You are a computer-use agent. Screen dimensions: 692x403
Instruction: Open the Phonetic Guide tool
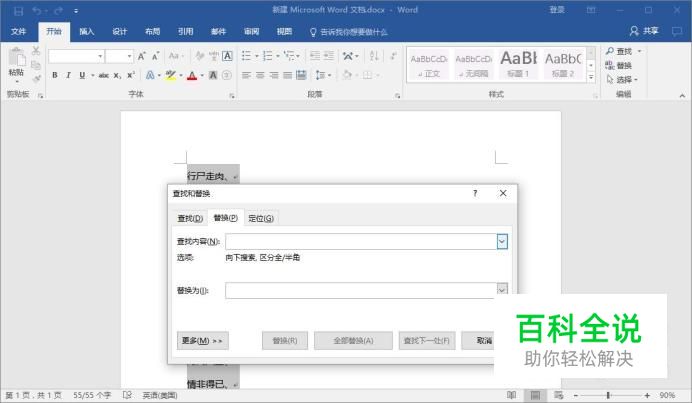[214, 56]
